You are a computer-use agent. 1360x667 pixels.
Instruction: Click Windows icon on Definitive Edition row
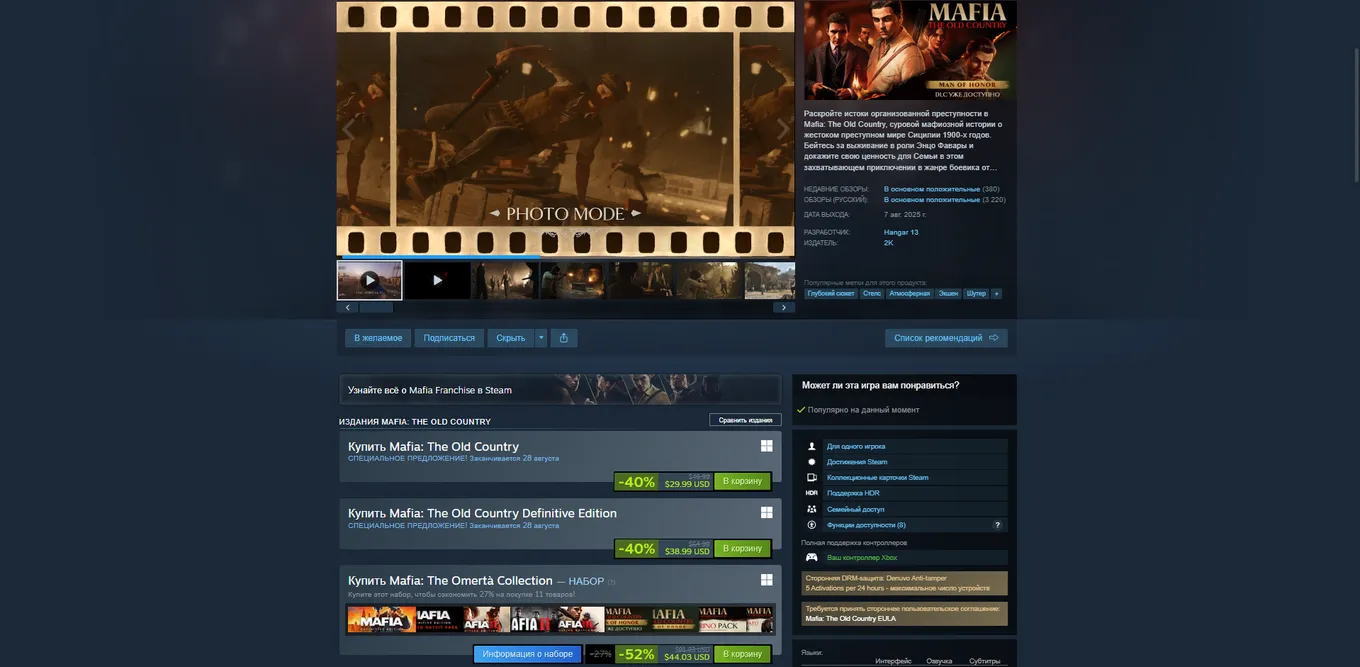coord(767,512)
